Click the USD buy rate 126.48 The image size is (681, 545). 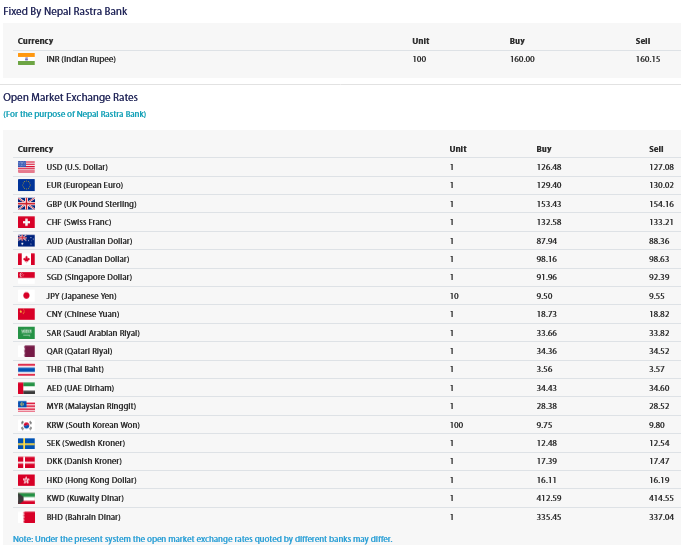click(549, 167)
